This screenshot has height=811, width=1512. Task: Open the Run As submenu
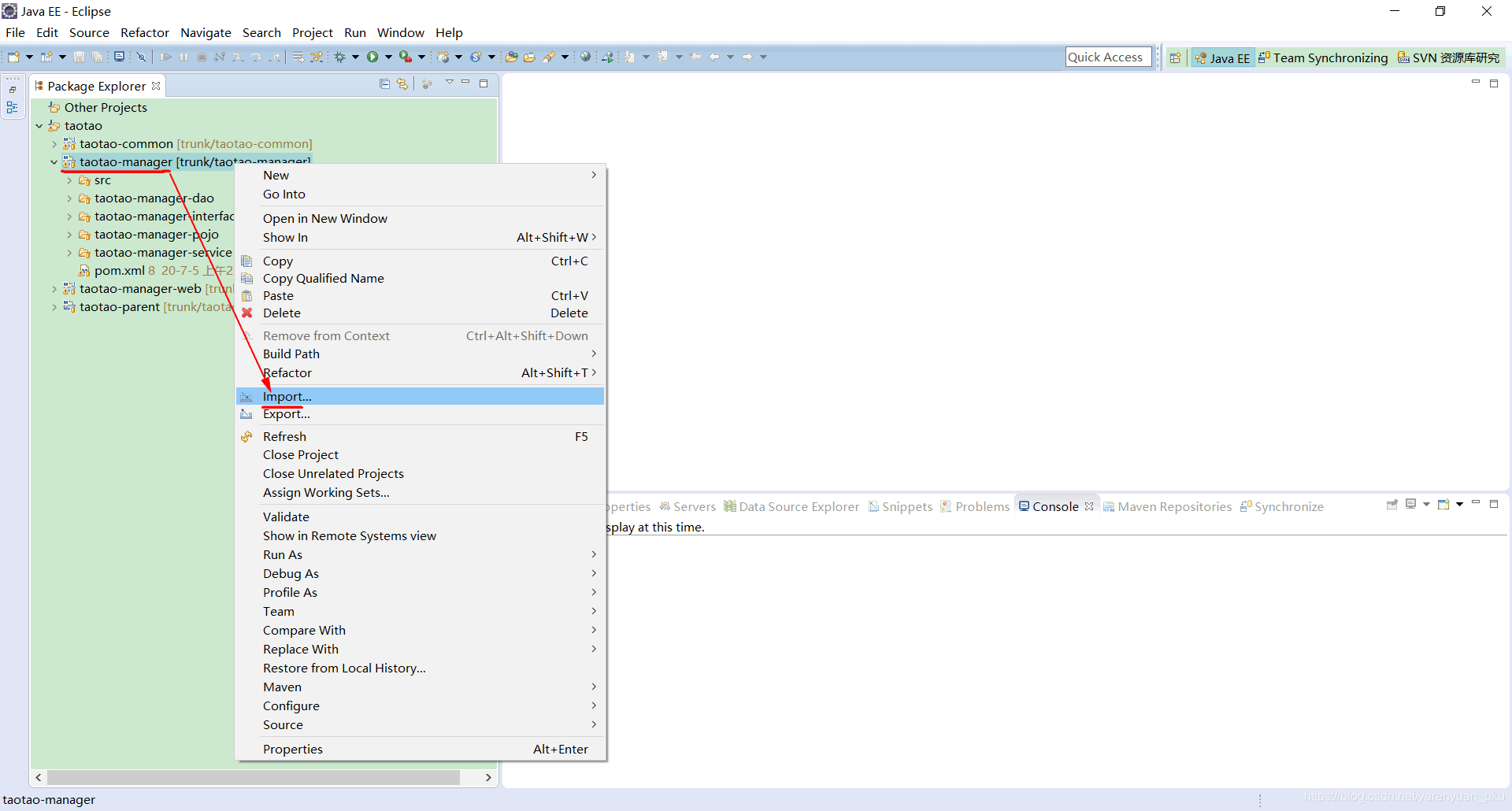(421, 554)
